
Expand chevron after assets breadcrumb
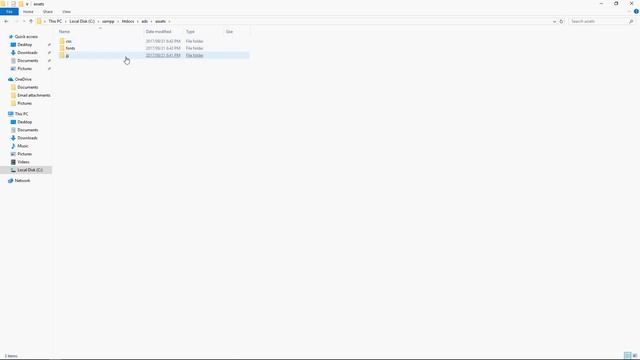[169, 21]
